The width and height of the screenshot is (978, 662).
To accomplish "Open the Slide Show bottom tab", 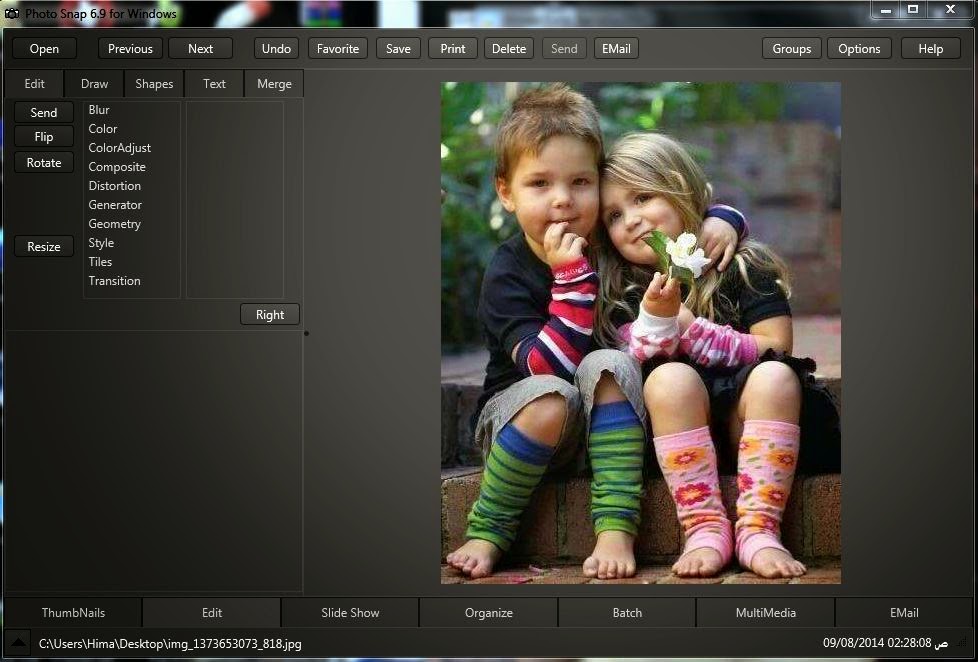I will 350,613.
